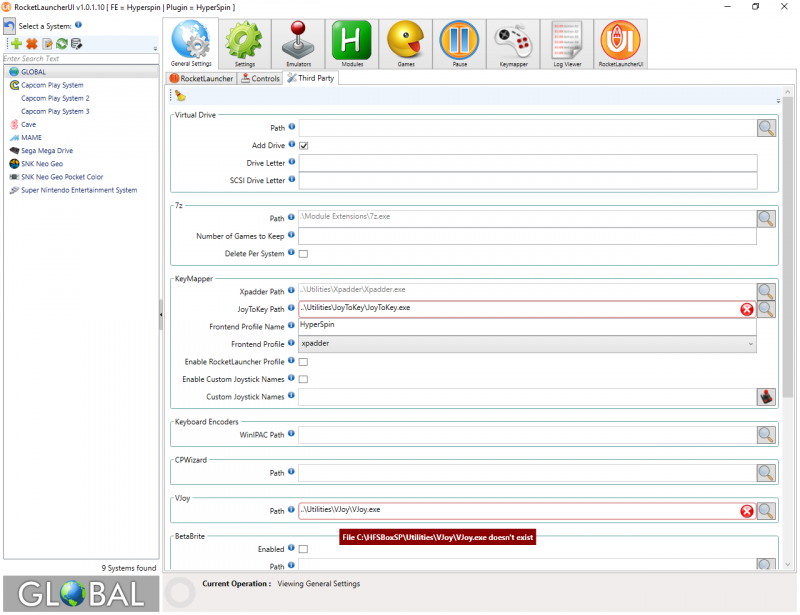Click scrollbar down arrow in settings panel
The image size is (800, 615).
[788, 564]
